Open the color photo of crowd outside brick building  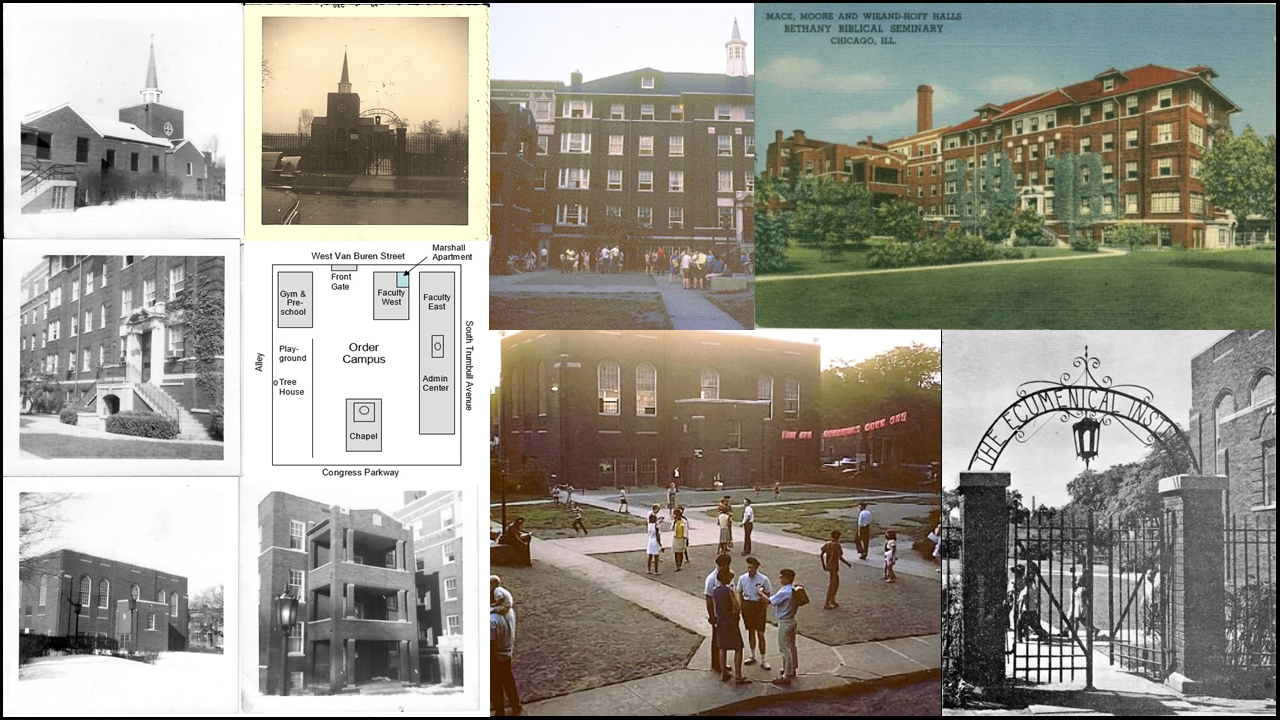pos(621,167)
